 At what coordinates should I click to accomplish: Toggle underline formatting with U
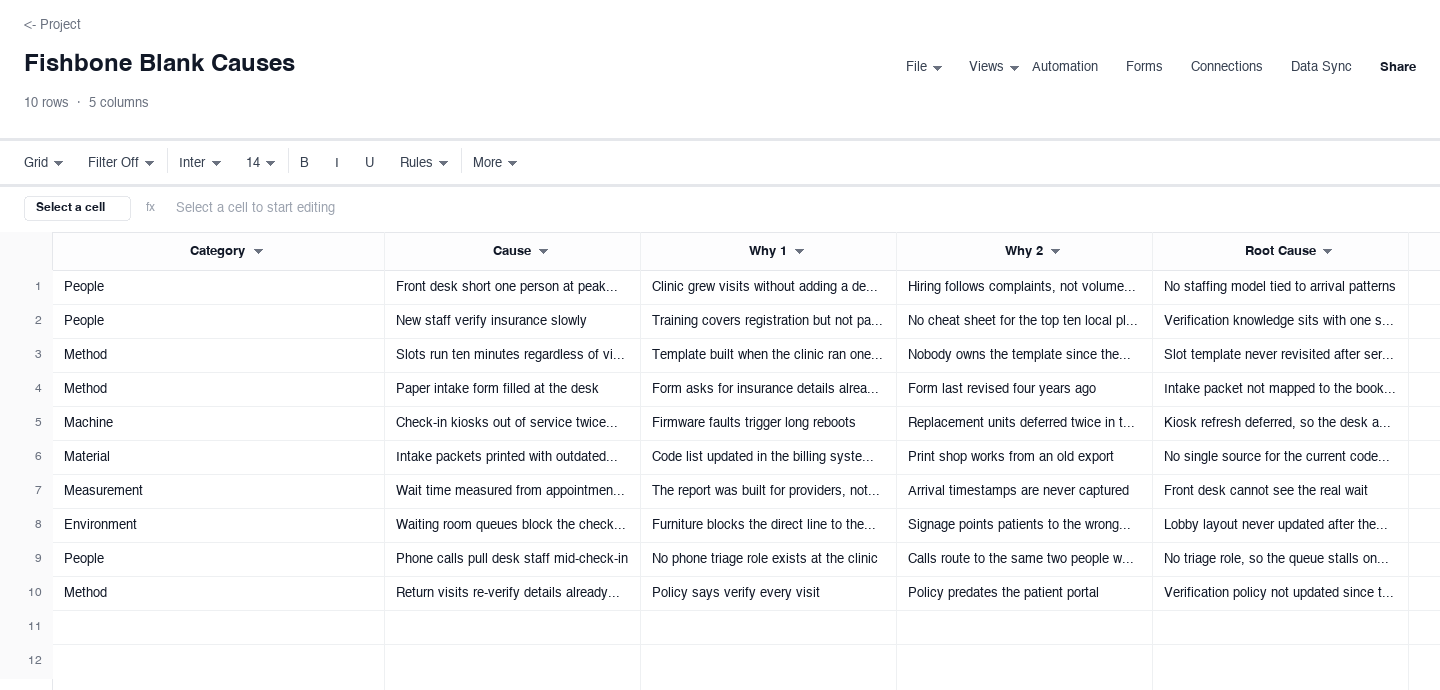[x=370, y=162]
